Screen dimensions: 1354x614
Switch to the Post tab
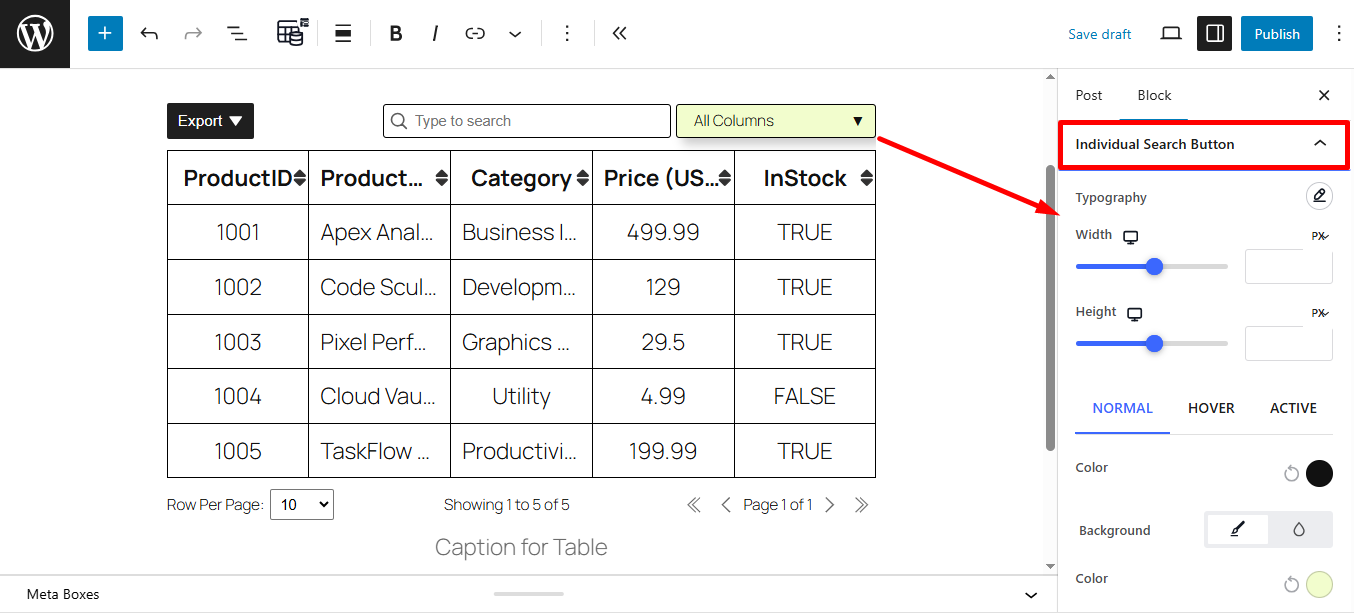(x=1089, y=95)
